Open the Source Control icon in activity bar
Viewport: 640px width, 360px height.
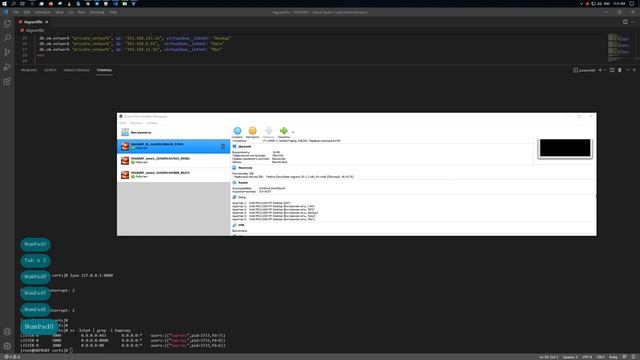coord(7,52)
